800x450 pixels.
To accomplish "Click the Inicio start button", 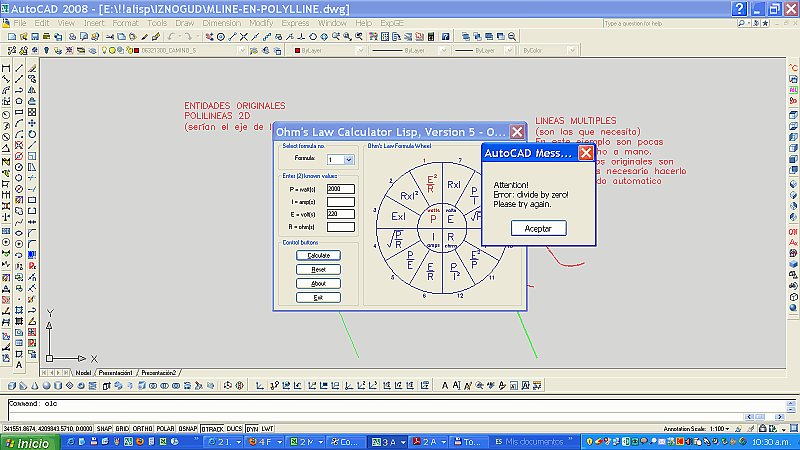I will (x=30, y=443).
